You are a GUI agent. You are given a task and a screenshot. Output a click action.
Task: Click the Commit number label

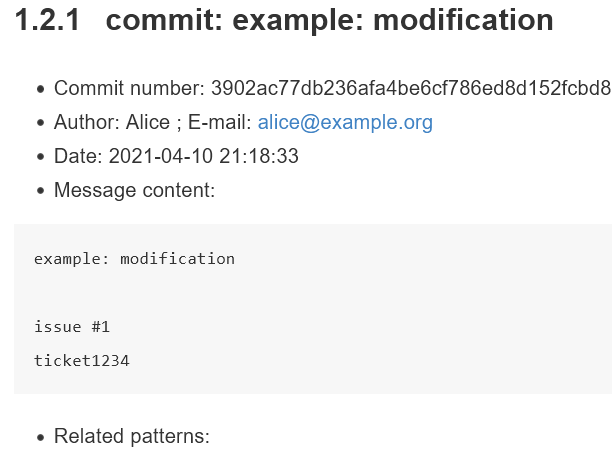click(129, 88)
